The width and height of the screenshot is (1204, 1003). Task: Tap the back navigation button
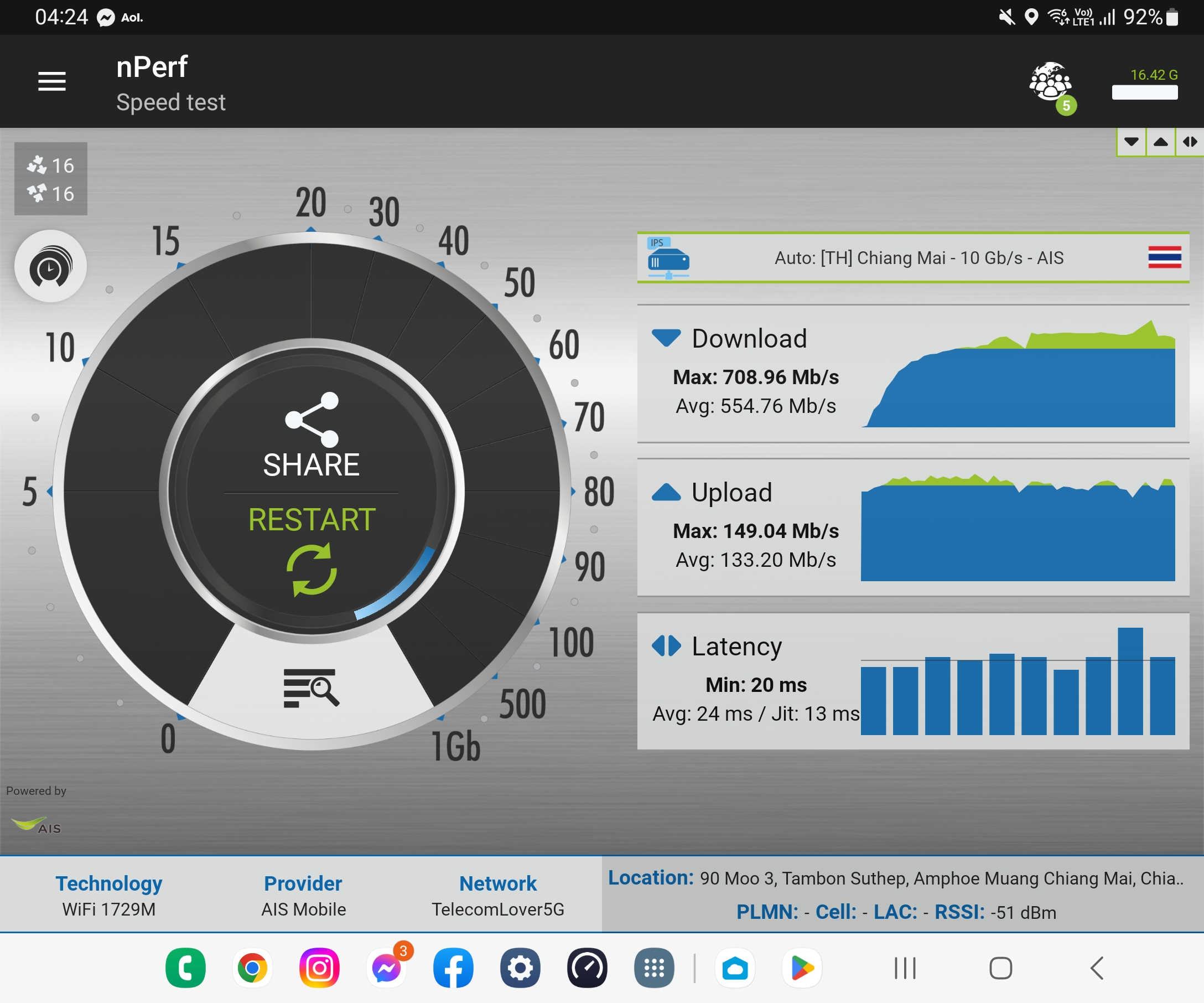(1096, 968)
